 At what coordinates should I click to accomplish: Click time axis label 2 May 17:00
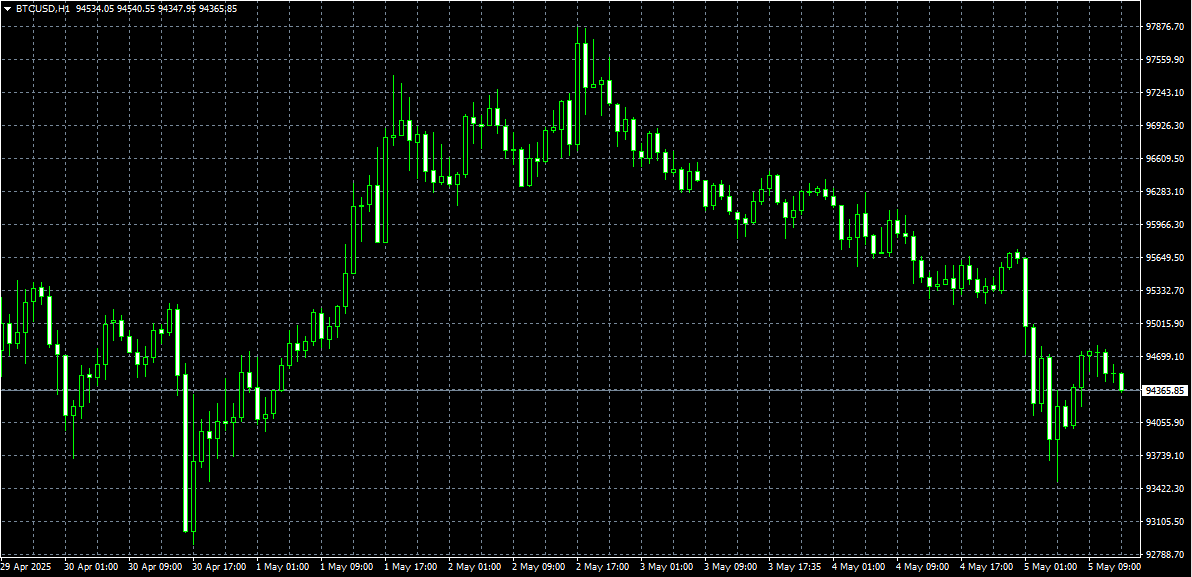(x=602, y=567)
